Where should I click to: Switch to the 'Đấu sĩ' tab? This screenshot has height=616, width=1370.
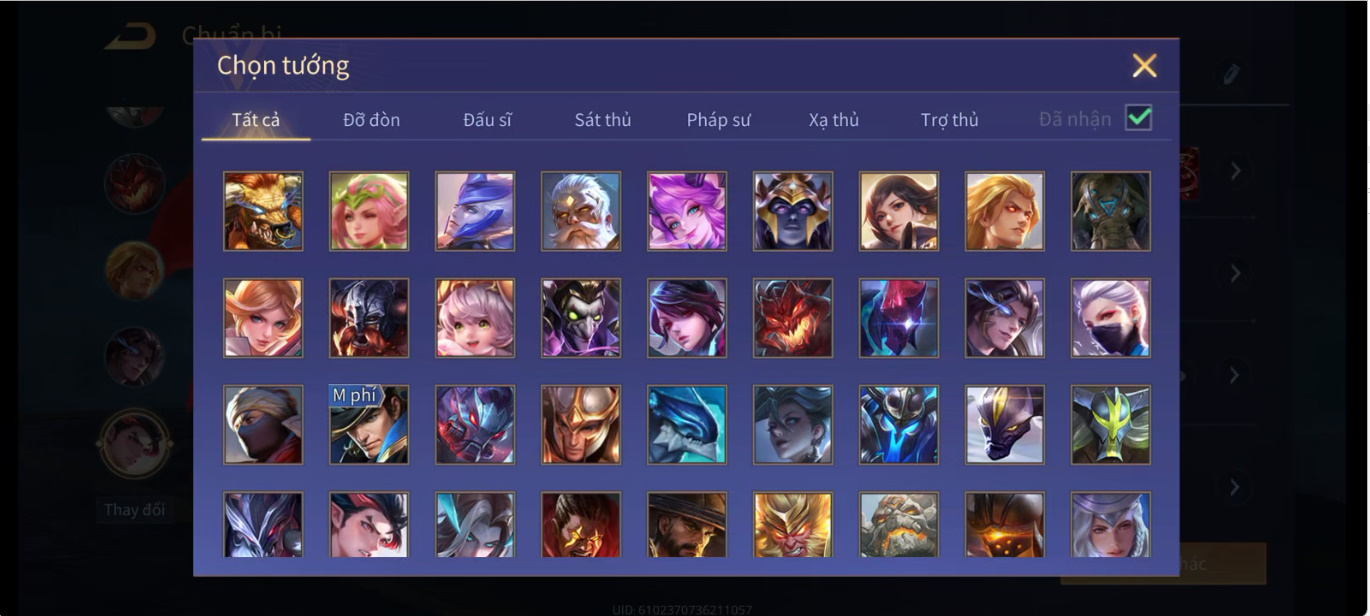[x=487, y=120]
